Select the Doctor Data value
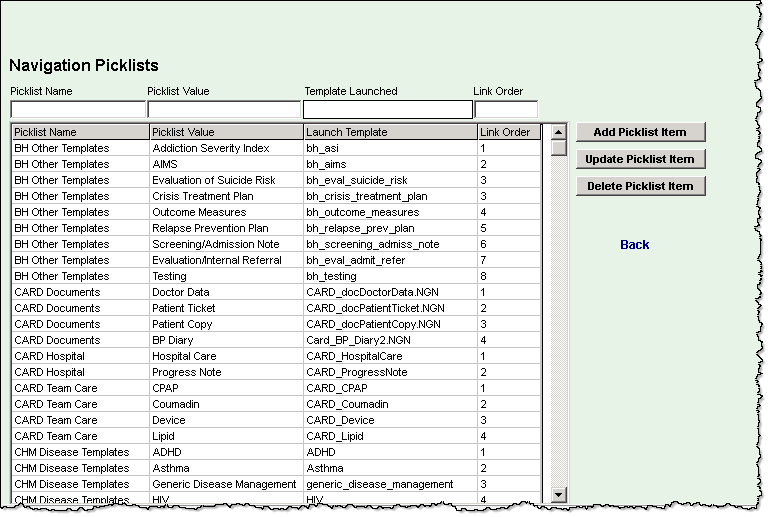The width and height of the screenshot is (769, 517). (x=226, y=292)
